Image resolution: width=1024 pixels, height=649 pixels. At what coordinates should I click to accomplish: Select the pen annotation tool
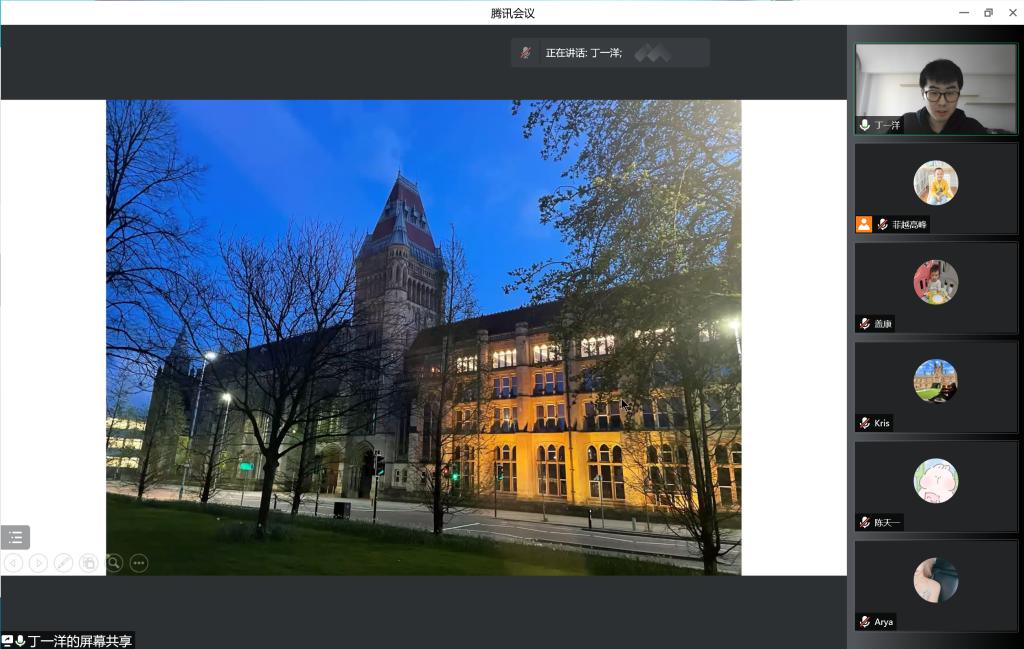(x=63, y=563)
